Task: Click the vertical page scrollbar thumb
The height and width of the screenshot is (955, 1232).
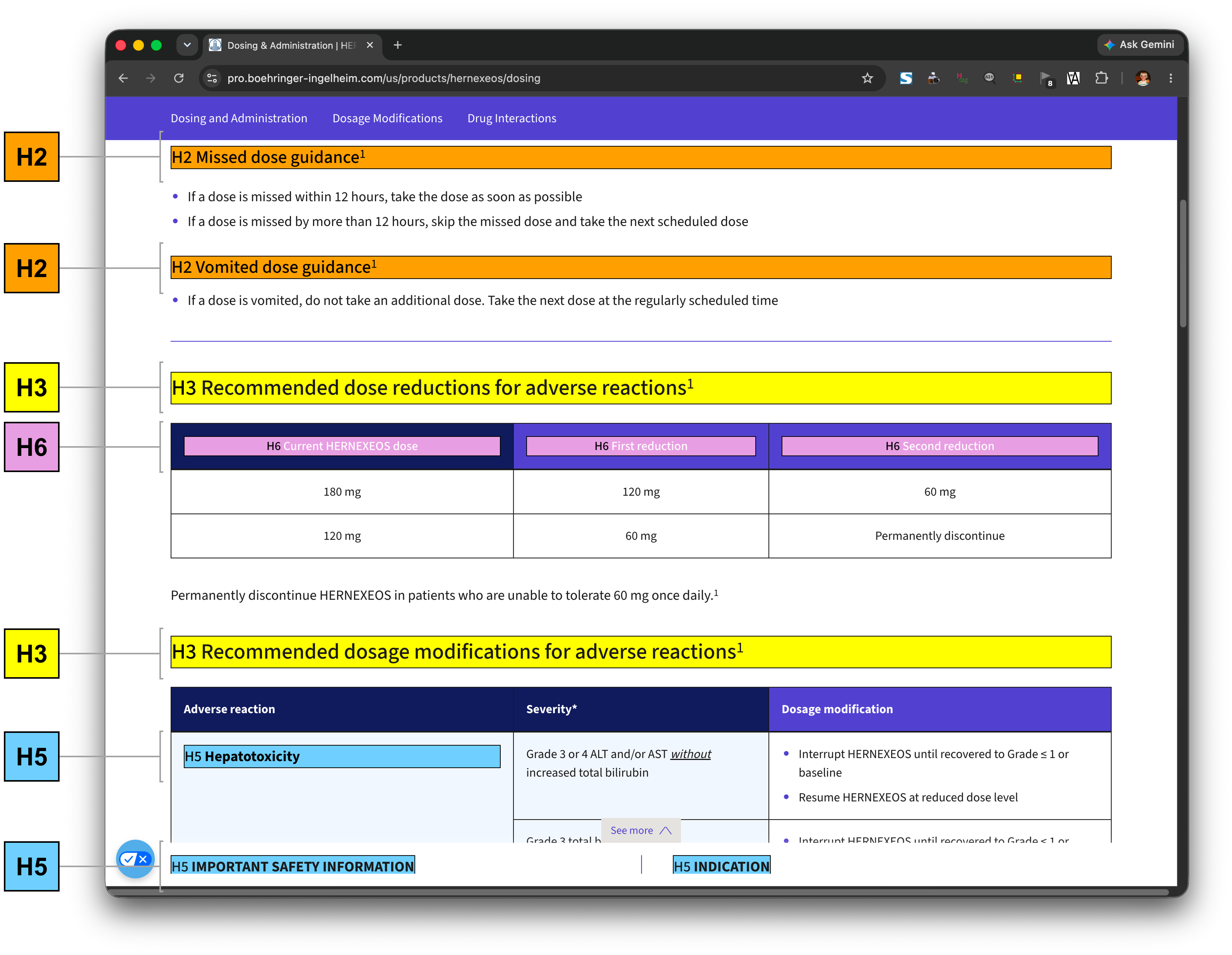Action: [1183, 263]
